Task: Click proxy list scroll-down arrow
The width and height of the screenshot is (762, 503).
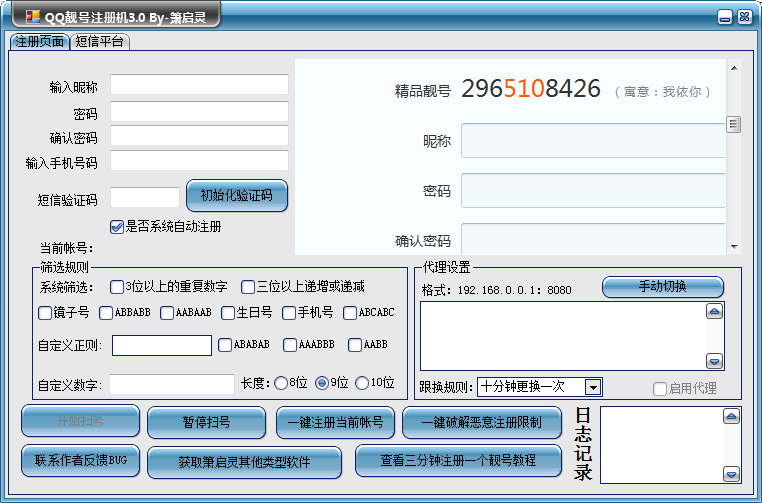Action: (x=714, y=361)
